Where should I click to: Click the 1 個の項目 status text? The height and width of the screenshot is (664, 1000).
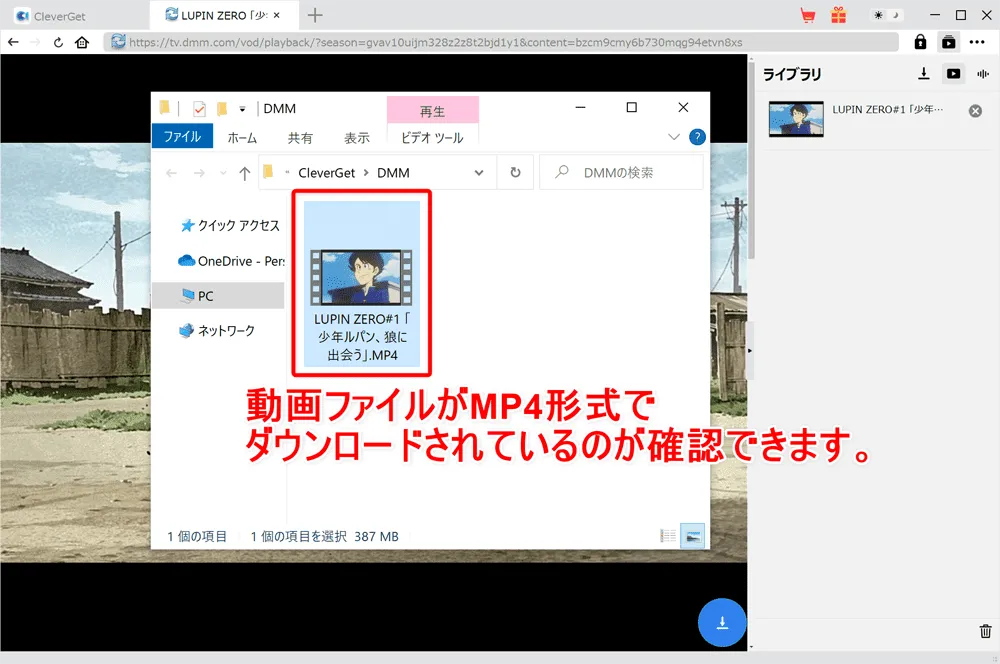pos(197,536)
